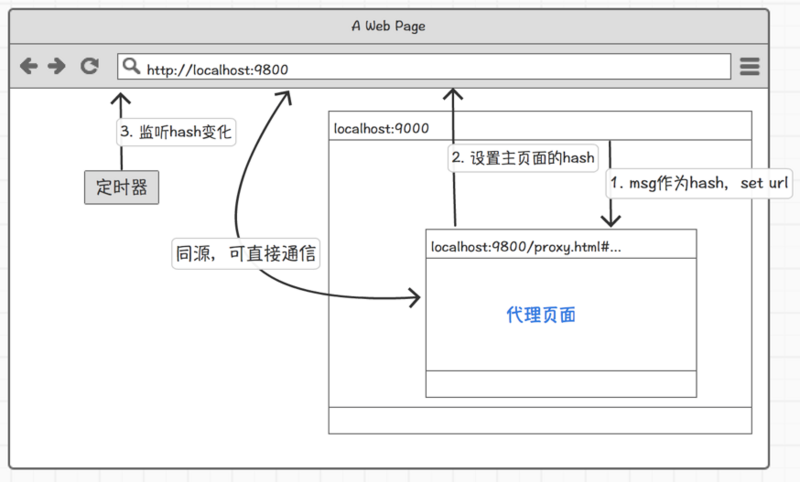Click the browser back arrow
The image size is (800, 482).
pos(29,66)
